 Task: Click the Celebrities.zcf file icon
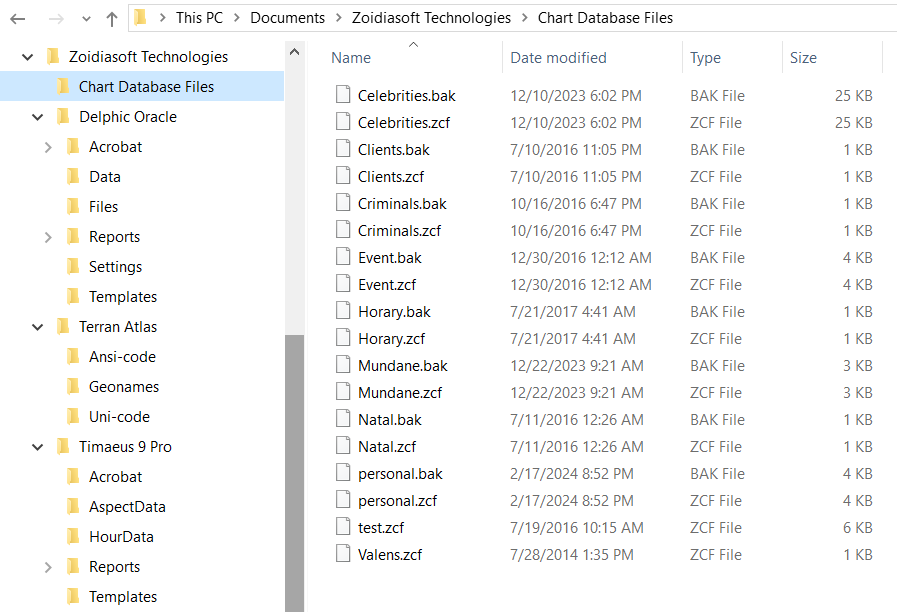click(x=343, y=121)
